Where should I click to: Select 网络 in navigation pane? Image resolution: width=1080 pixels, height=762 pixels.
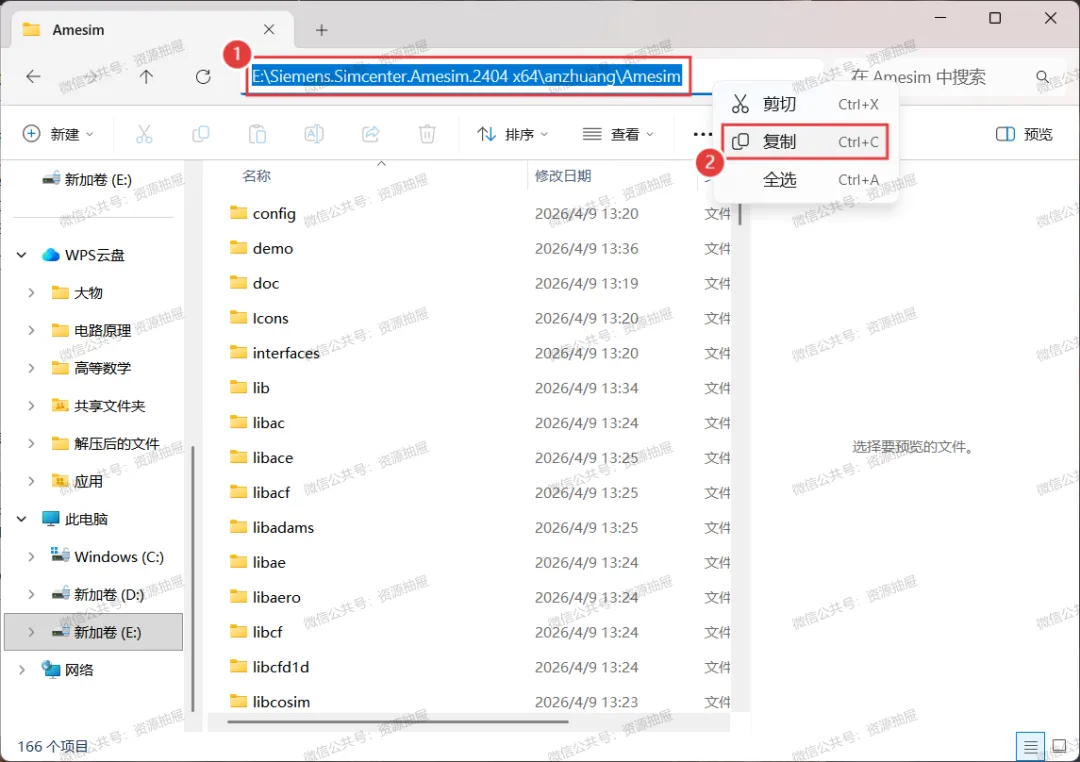[x=68, y=670]
